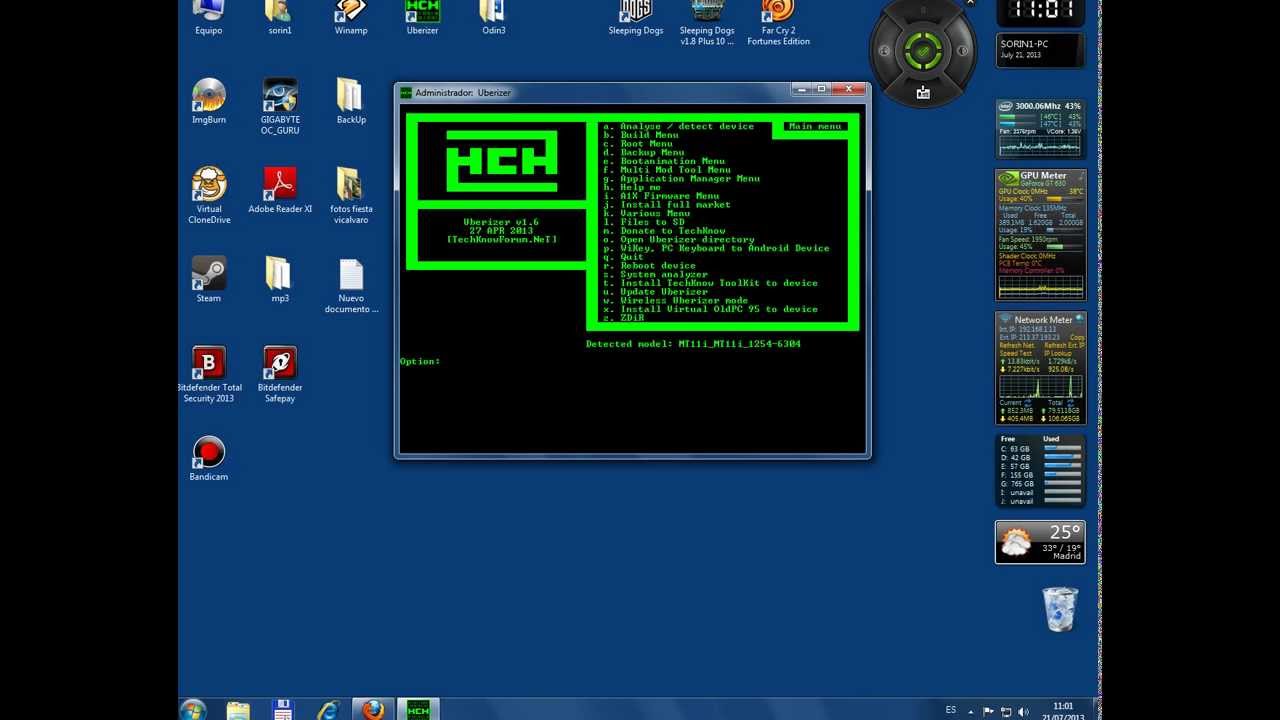Open Adobe Reader XI
The width and height of the screenshot is (1280, 720).
click(x=280, y=190)
